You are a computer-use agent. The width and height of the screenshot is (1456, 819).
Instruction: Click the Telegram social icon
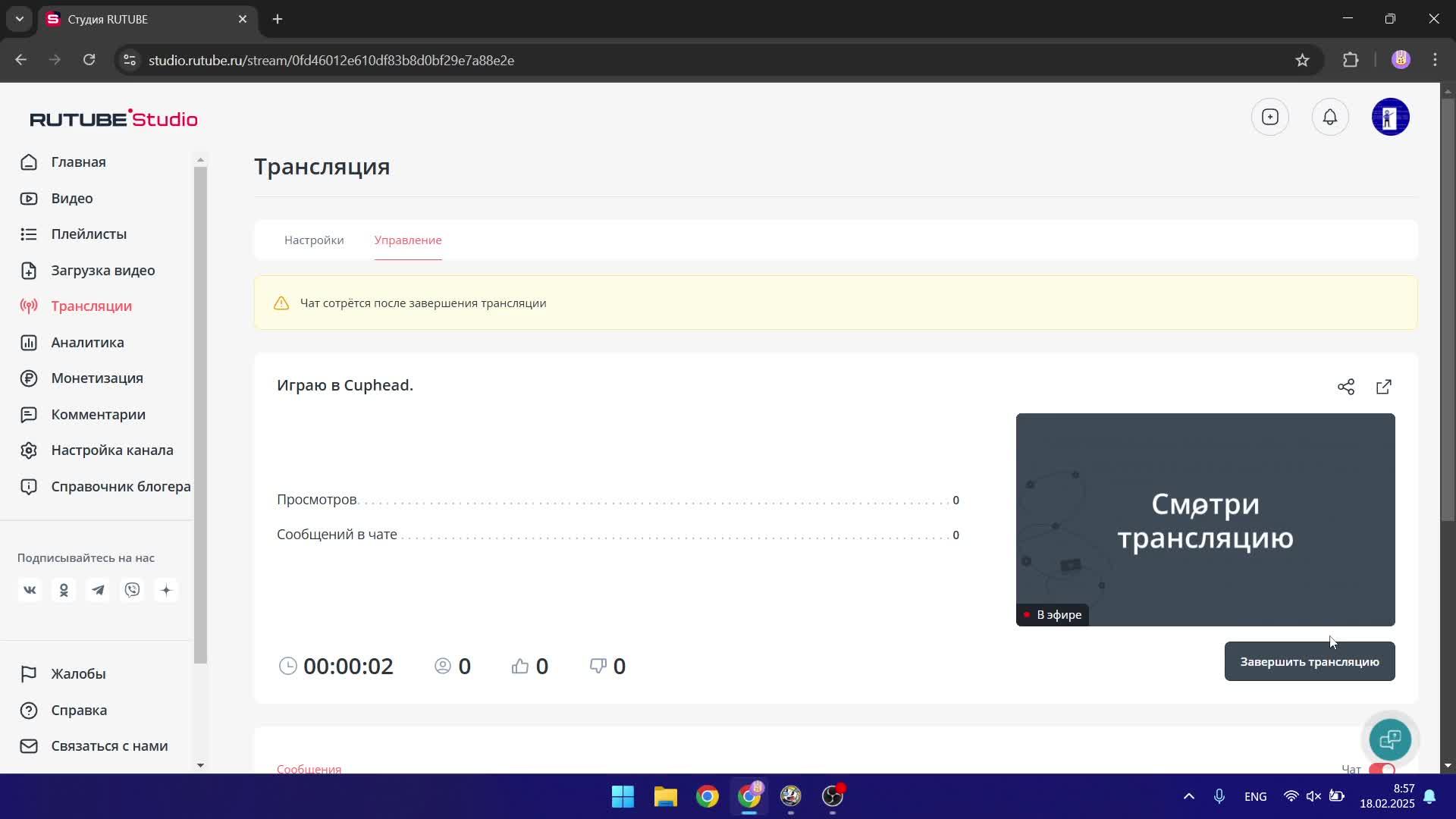pyautogui.click(x=98, y=590)
